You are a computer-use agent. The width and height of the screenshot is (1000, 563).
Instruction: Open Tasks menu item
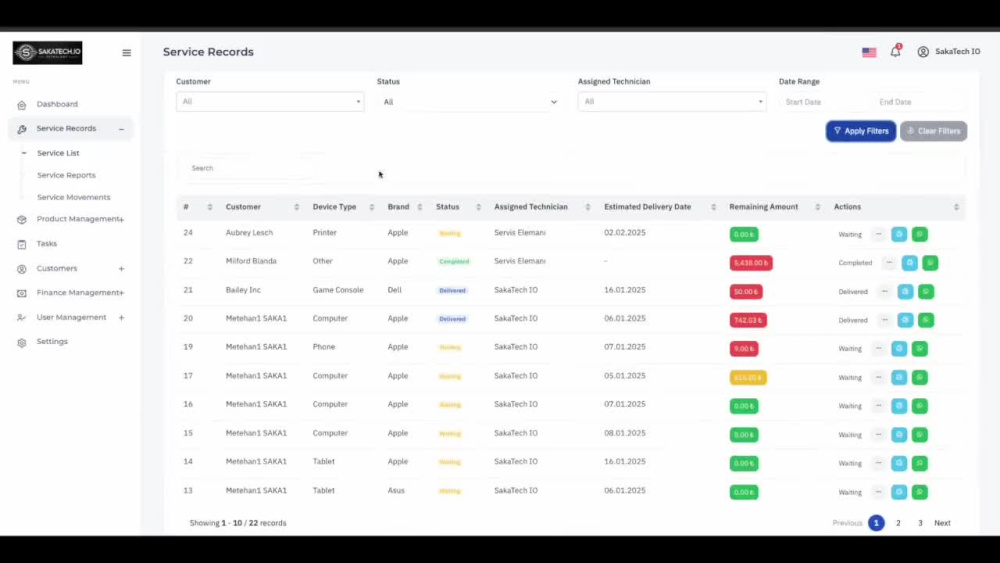tap(47, 244)
